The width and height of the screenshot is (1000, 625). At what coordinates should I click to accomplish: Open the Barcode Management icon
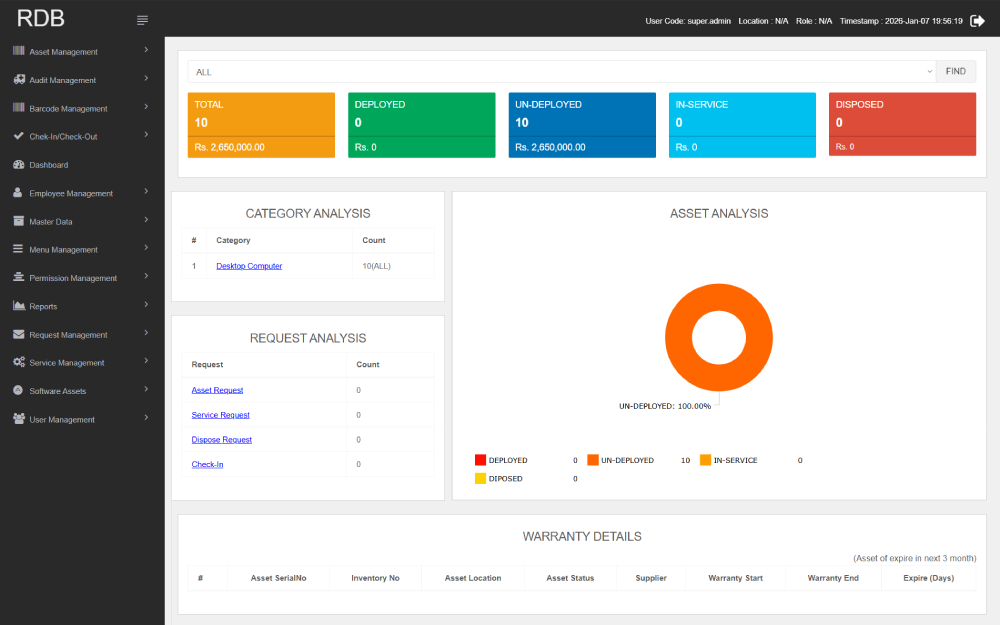20,108
